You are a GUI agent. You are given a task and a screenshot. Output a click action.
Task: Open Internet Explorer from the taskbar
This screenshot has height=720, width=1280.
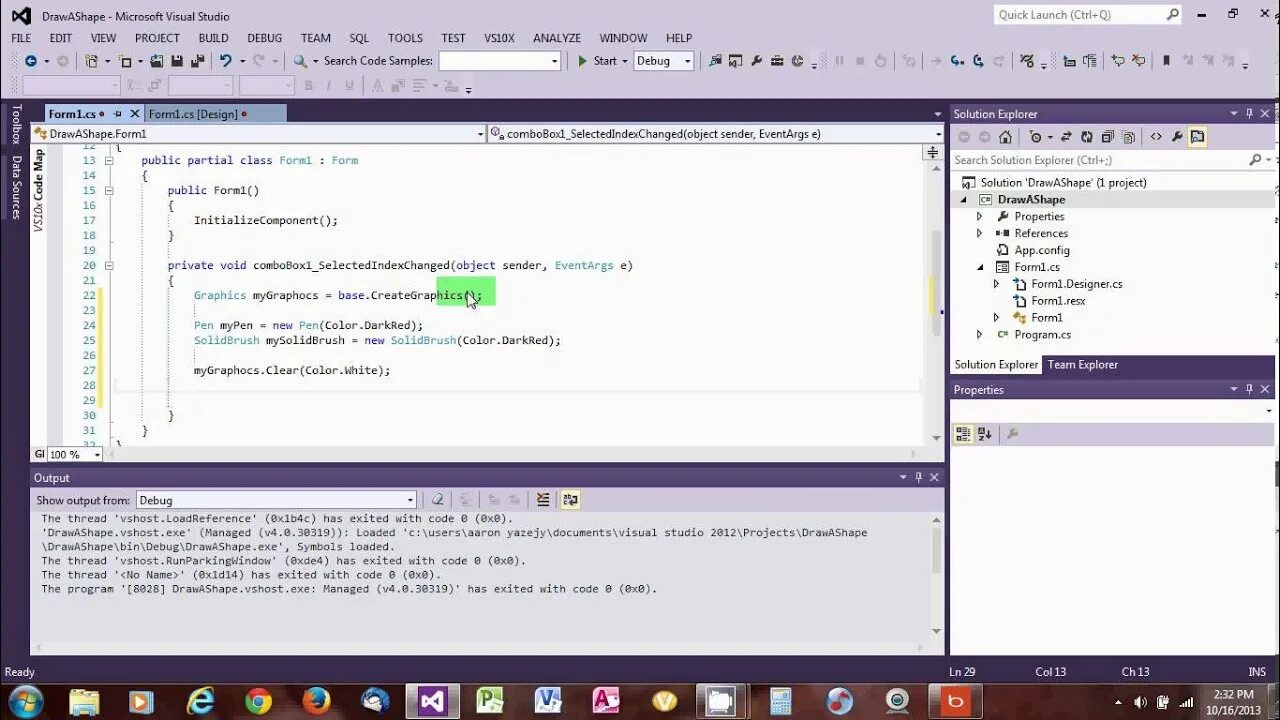pos(200,701)
